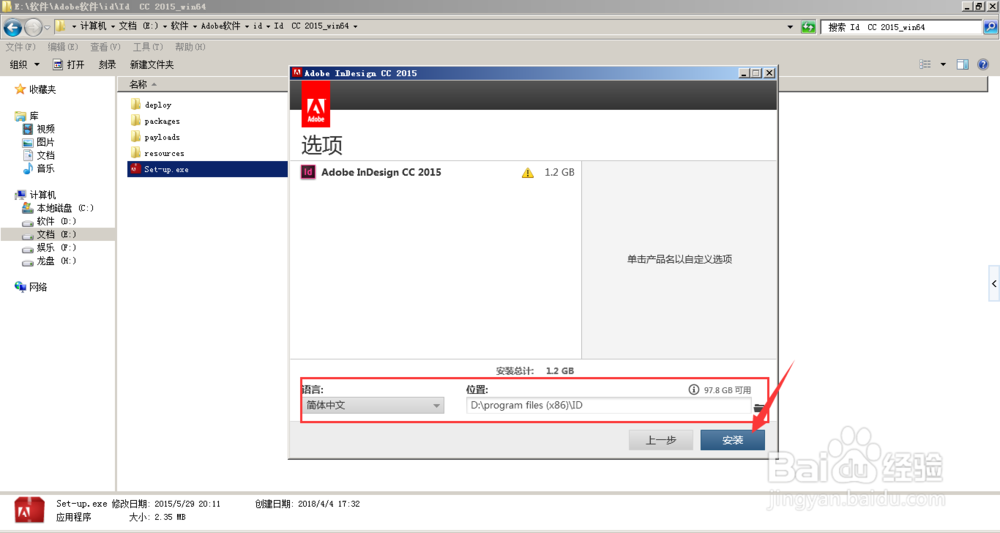Click the 计算机 breadcrumb in address bar
This screenshot has height=533, width=1000.
click(93, 26)
